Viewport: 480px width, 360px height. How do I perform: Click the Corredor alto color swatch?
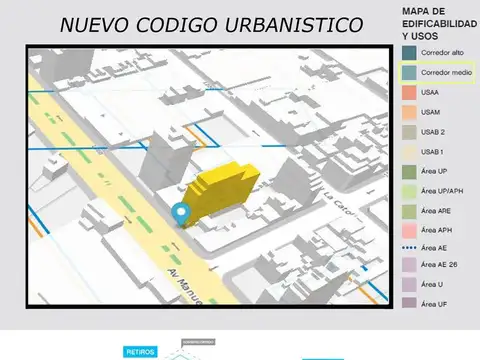click(409, 53)
